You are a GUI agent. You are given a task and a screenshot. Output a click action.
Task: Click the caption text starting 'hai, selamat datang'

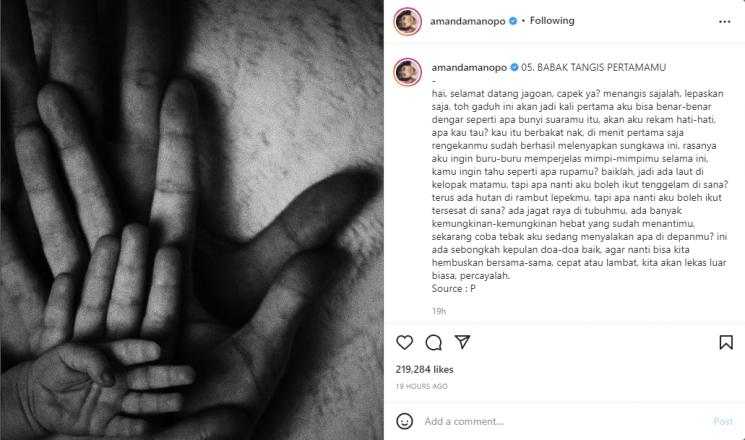click(x=580, y=184)
